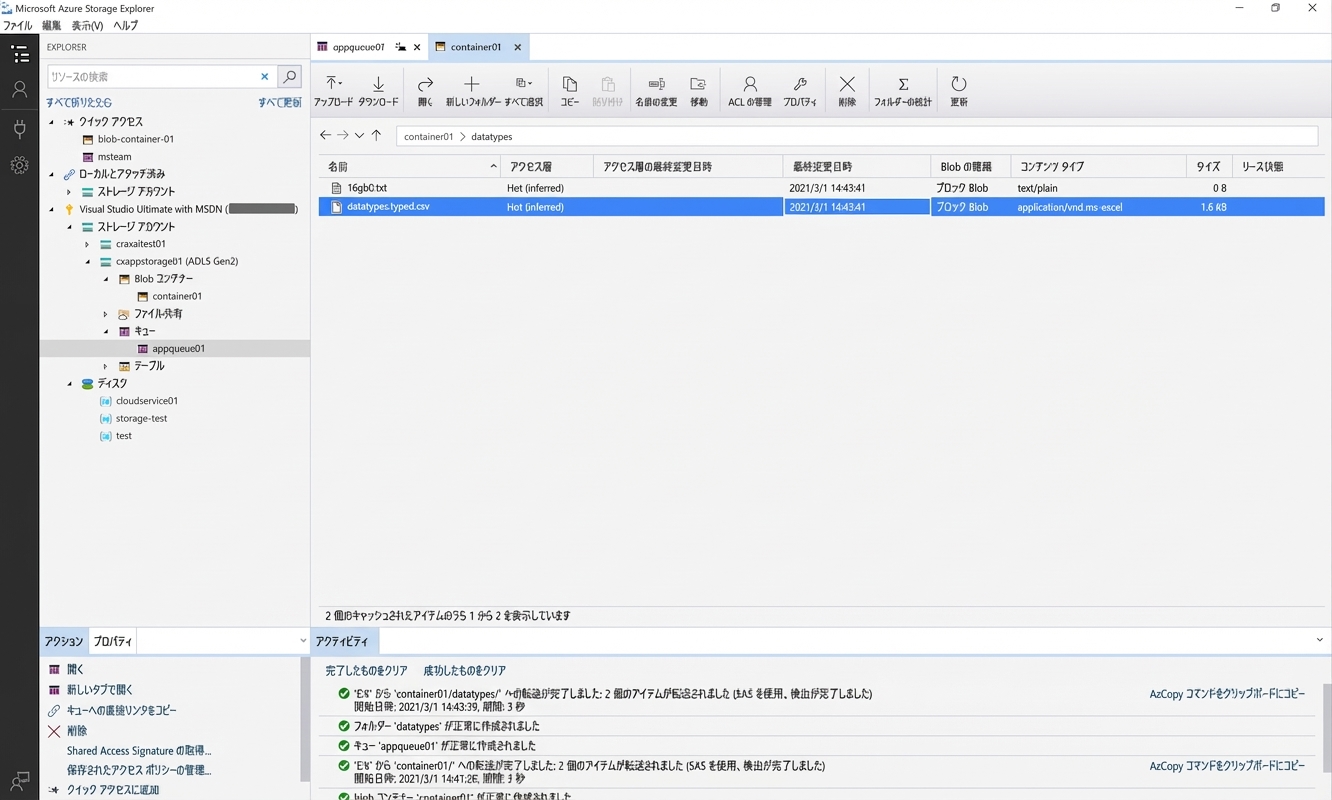Open the 表示(V) menu

click(x=87, y=26)
